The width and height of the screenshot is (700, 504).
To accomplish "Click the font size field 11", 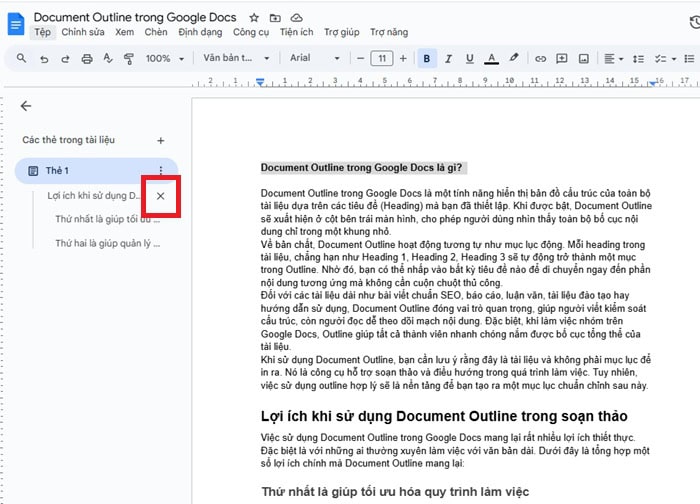I will (382, 58).
